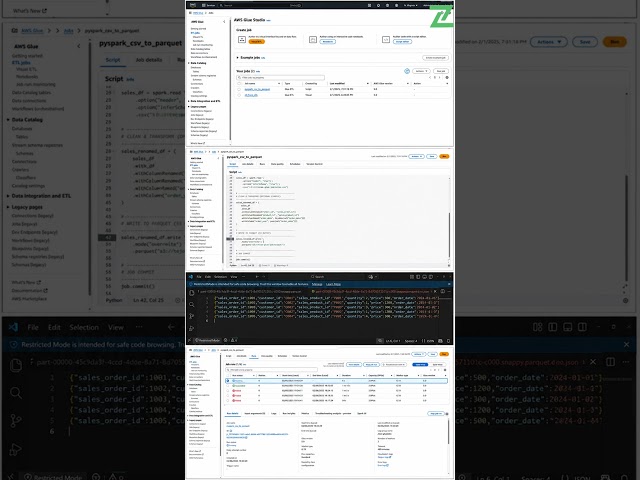This screenshot has width=640, height=480.
Task: Refresh the Your jobs list
Action: coord(407,71)
